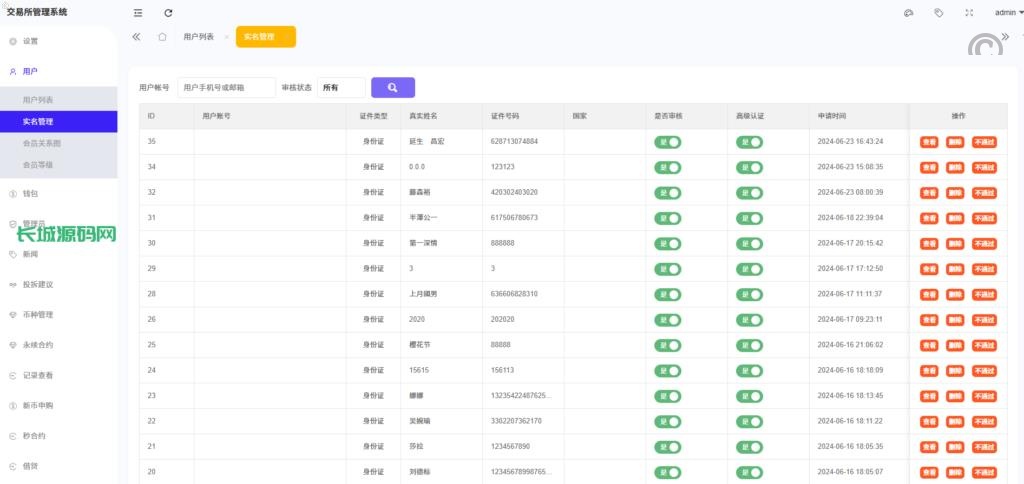Click the tag icon in the header

tap(938, 13)
